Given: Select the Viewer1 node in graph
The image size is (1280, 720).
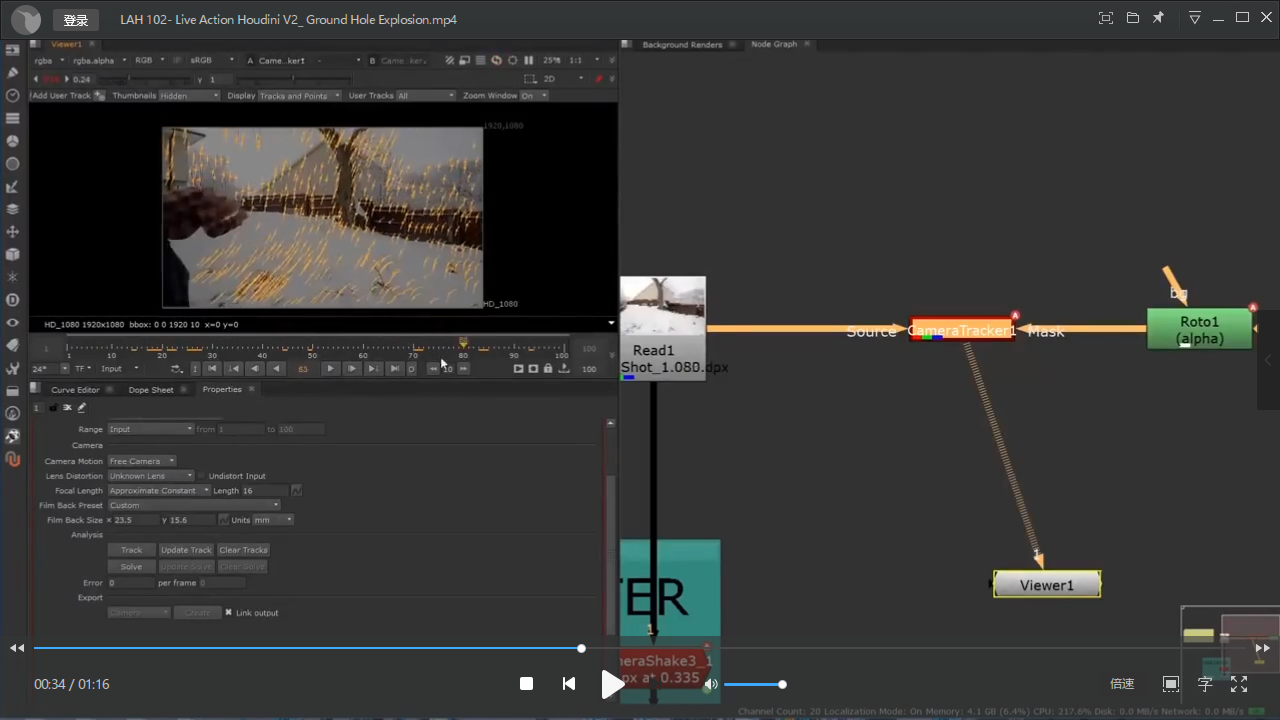Looking at the screenshot, I should coord(1047,585).
